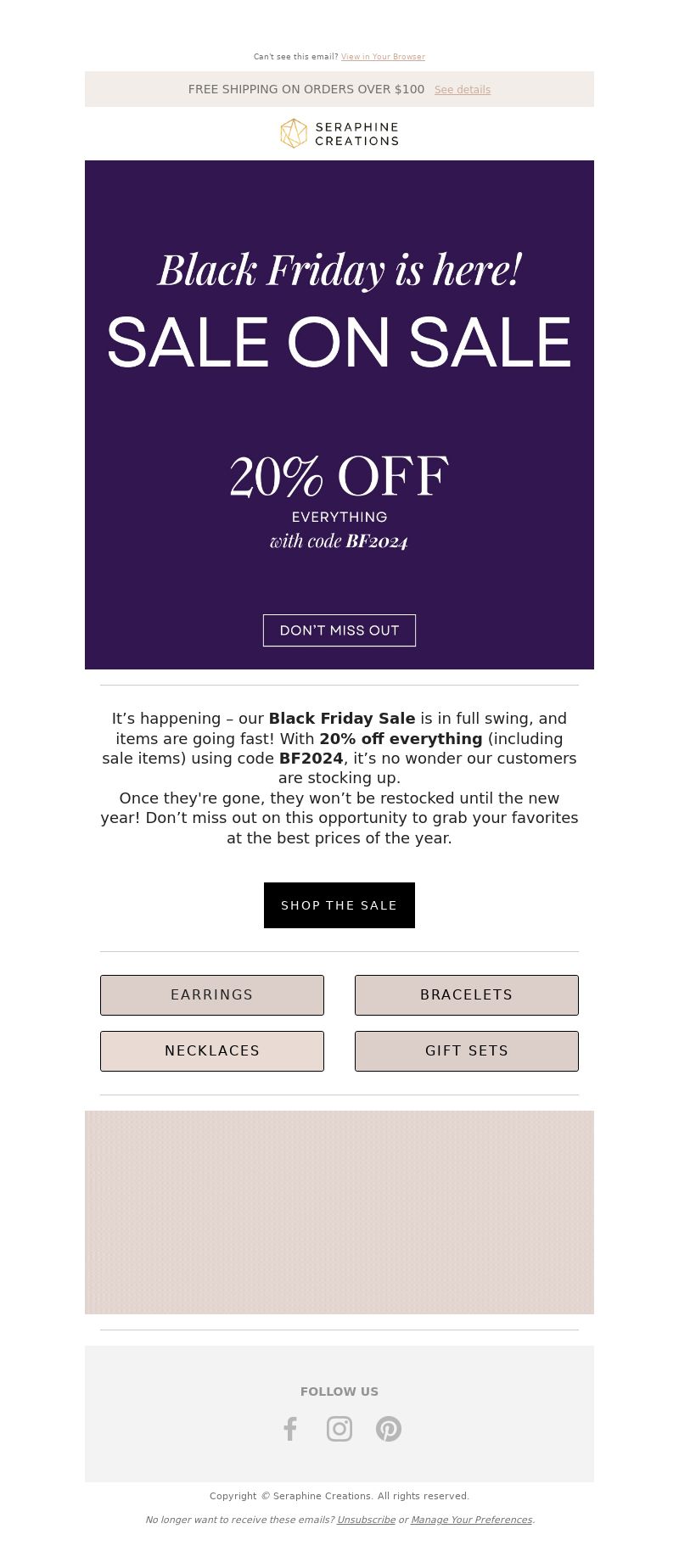
Task: Open the Pinterest icon in footer
Action: 389,1429
